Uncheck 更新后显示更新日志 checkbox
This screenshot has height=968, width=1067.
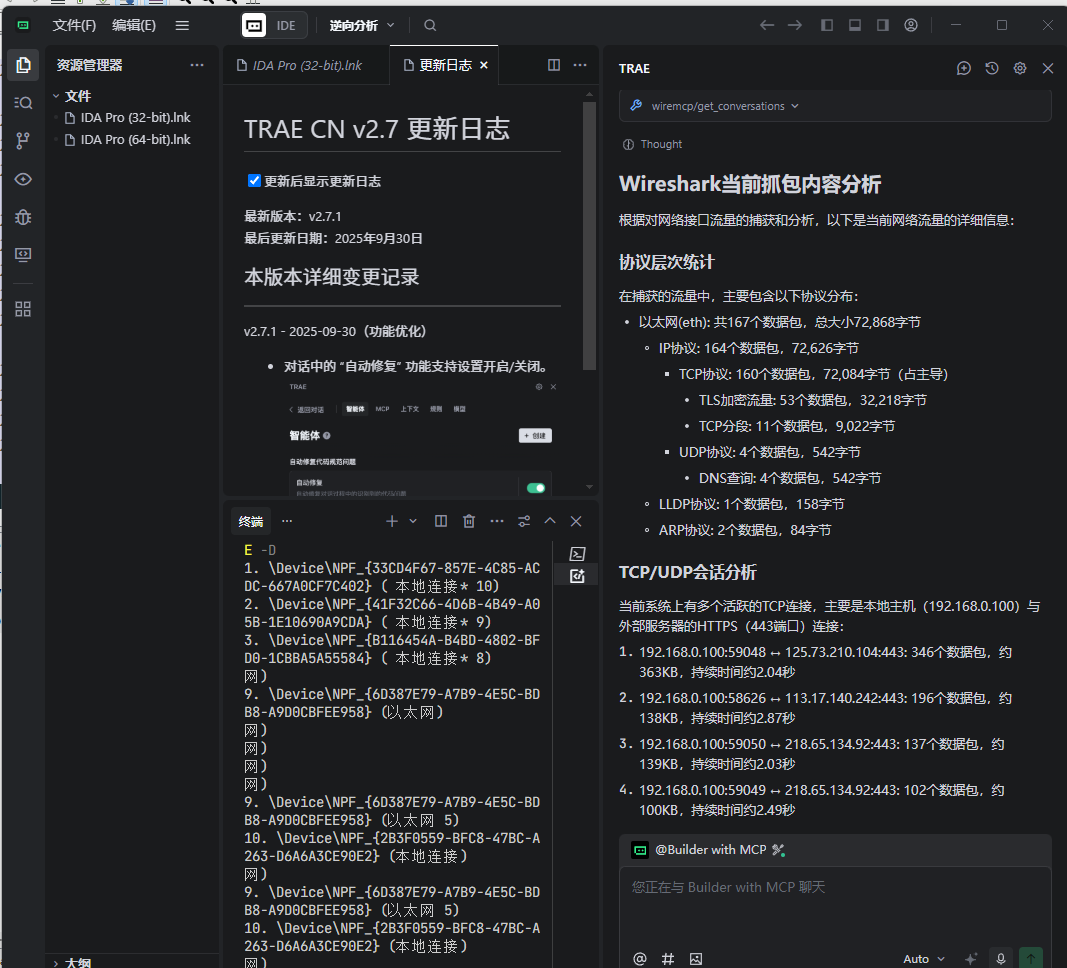(255, 180)
